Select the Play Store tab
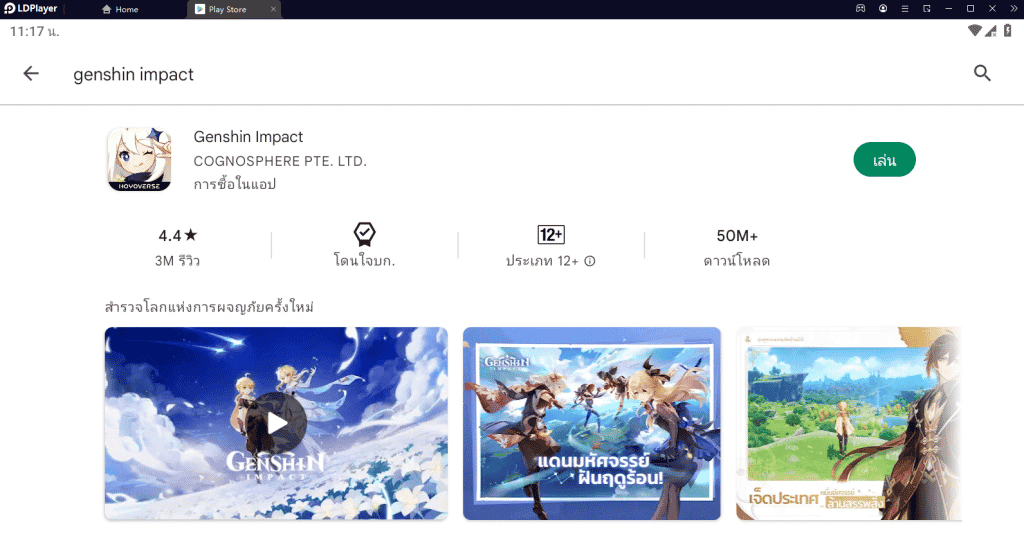The height and width of the screenshot is (547, 1024). 227,9
